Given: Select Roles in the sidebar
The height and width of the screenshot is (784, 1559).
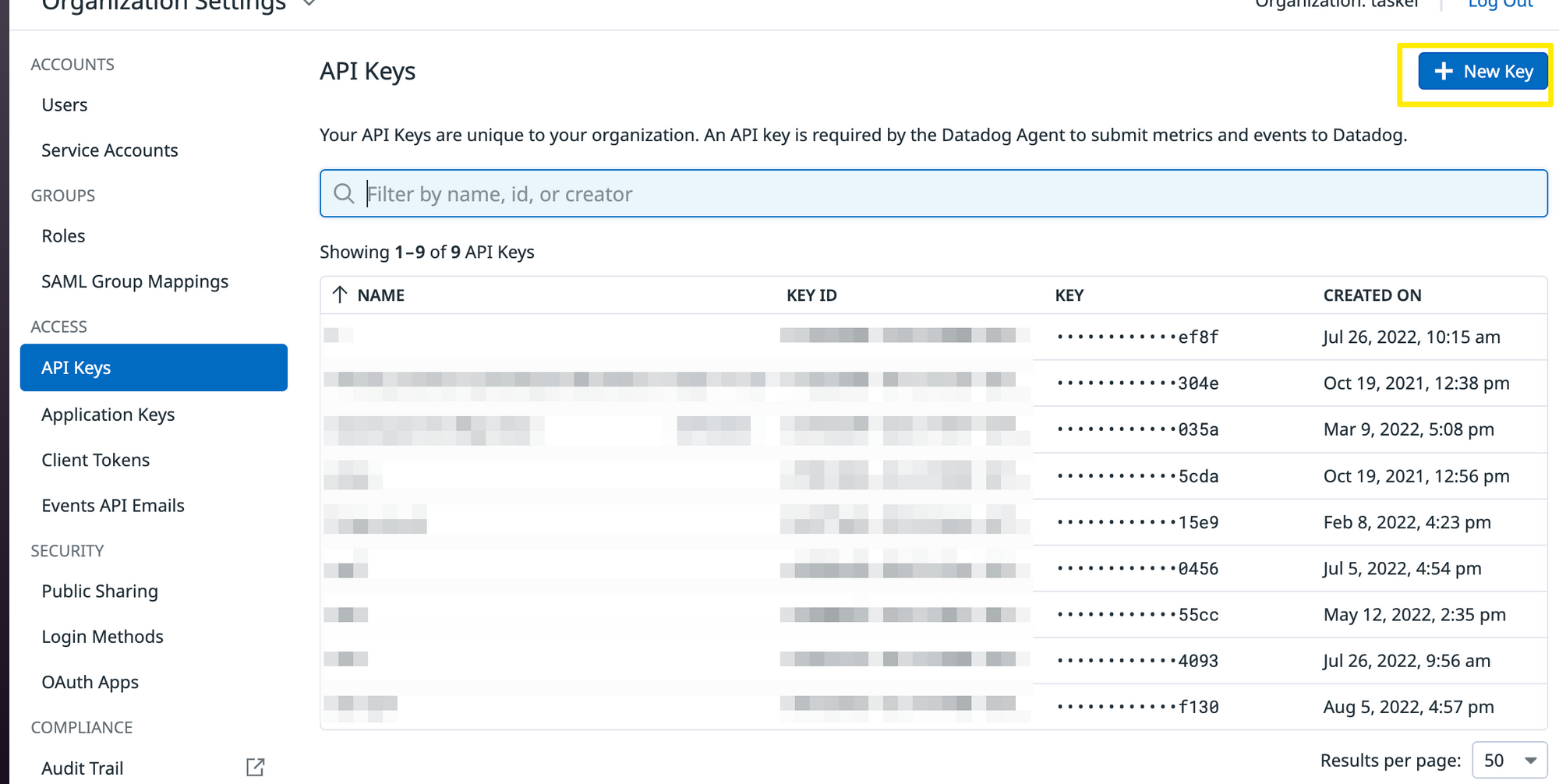Looking at the screenshot, I should [x=63, y=236].
